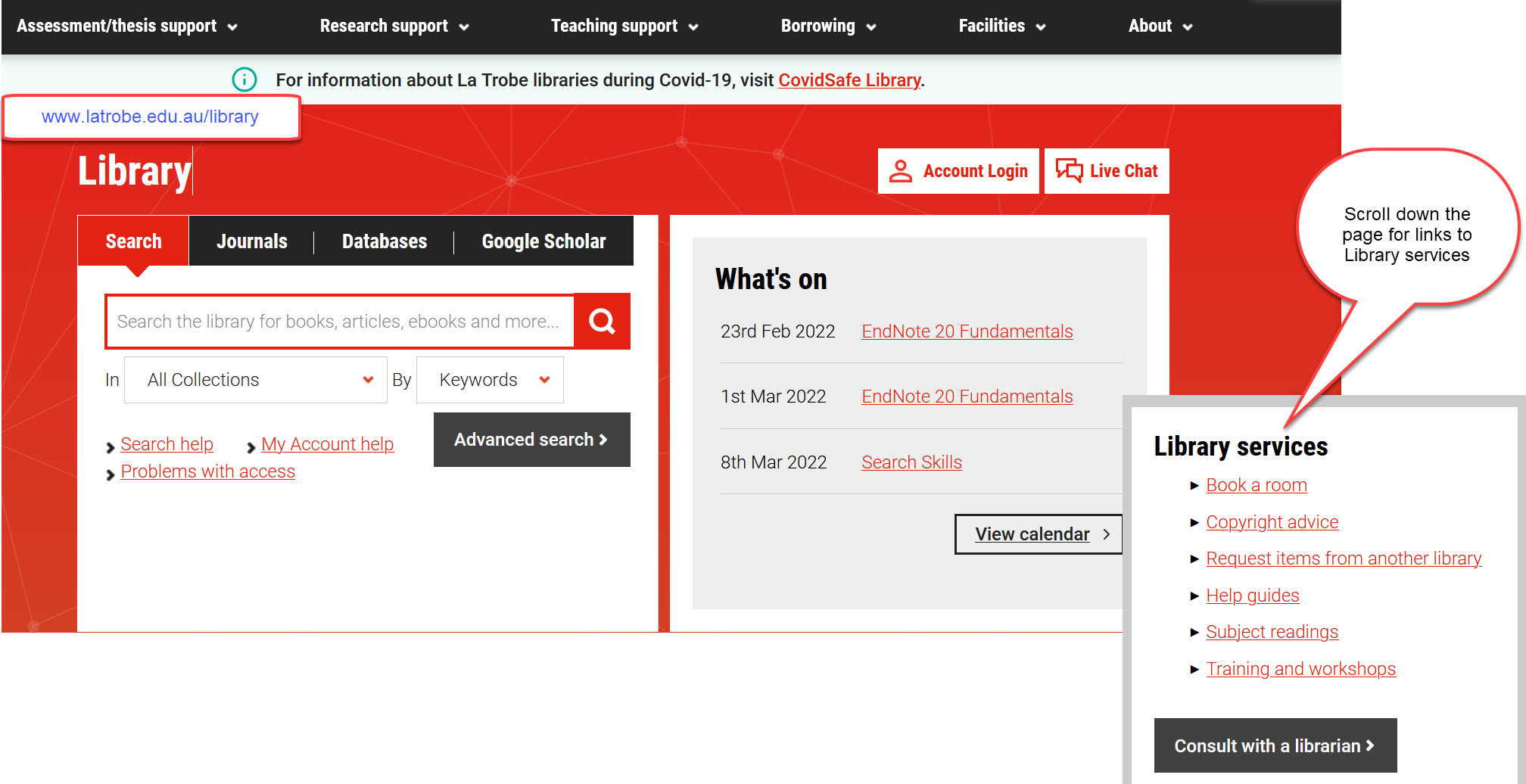Switch to the Databases tab
The image size is (1526, 784).
pyautogui.click(x=385, y=241)
